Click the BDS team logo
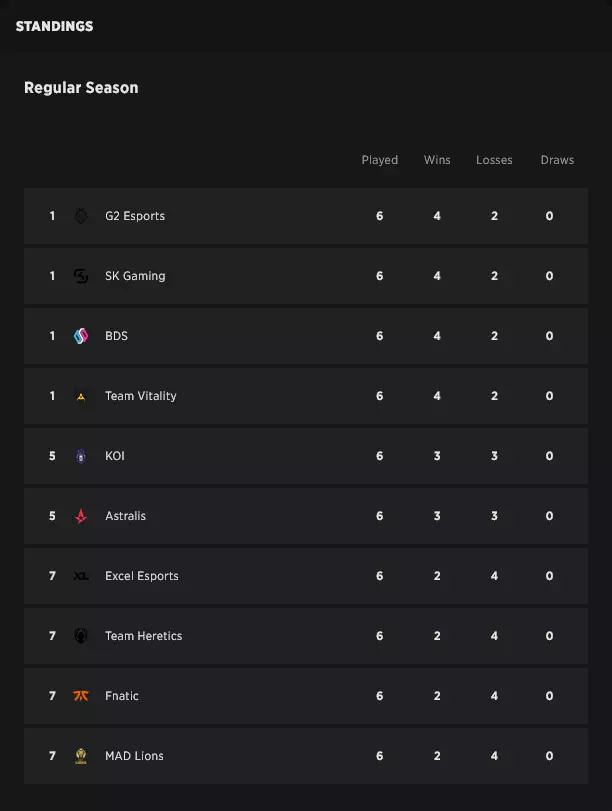Image resolution: width=612 pixels, height=811 pixels. tap(81, 336)
